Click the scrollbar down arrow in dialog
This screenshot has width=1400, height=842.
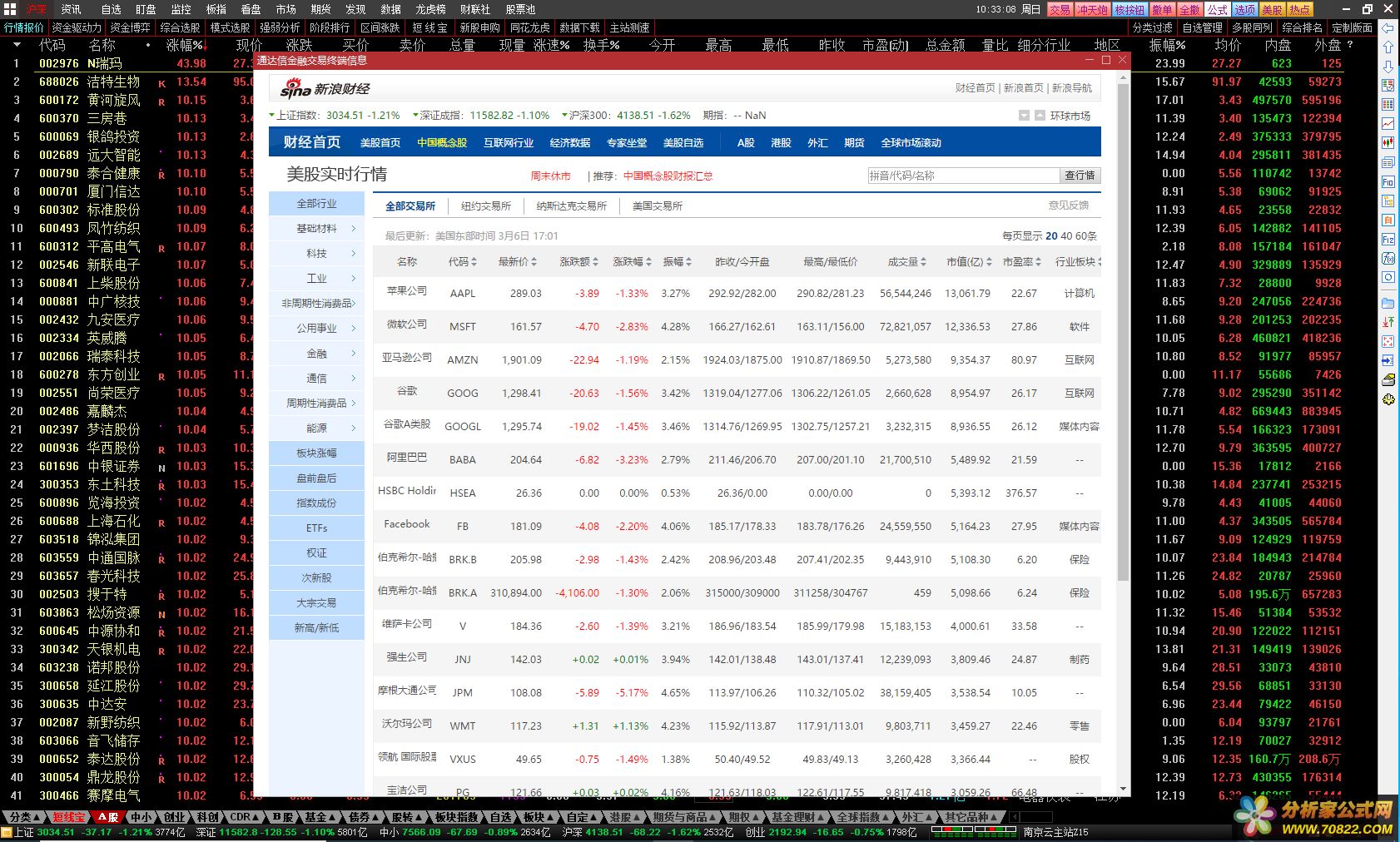pos(1123,790)
